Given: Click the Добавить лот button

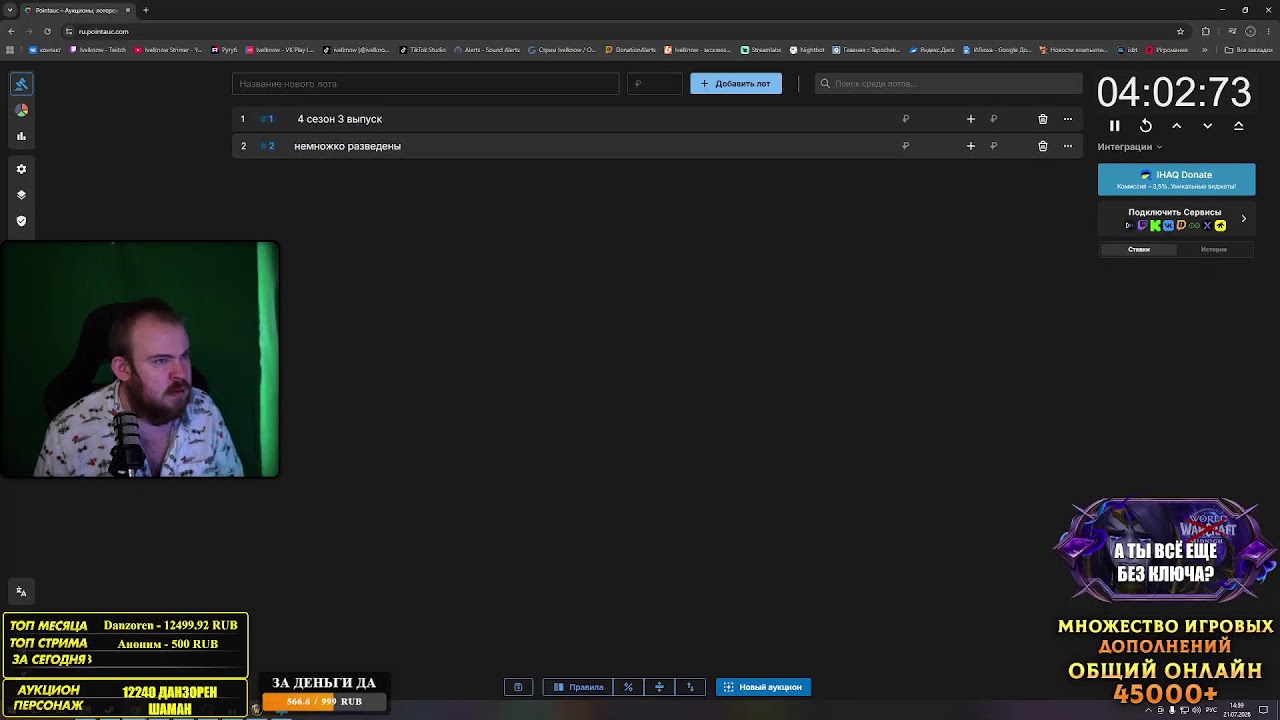Looking at the screenshot, I should pos(736,84).
